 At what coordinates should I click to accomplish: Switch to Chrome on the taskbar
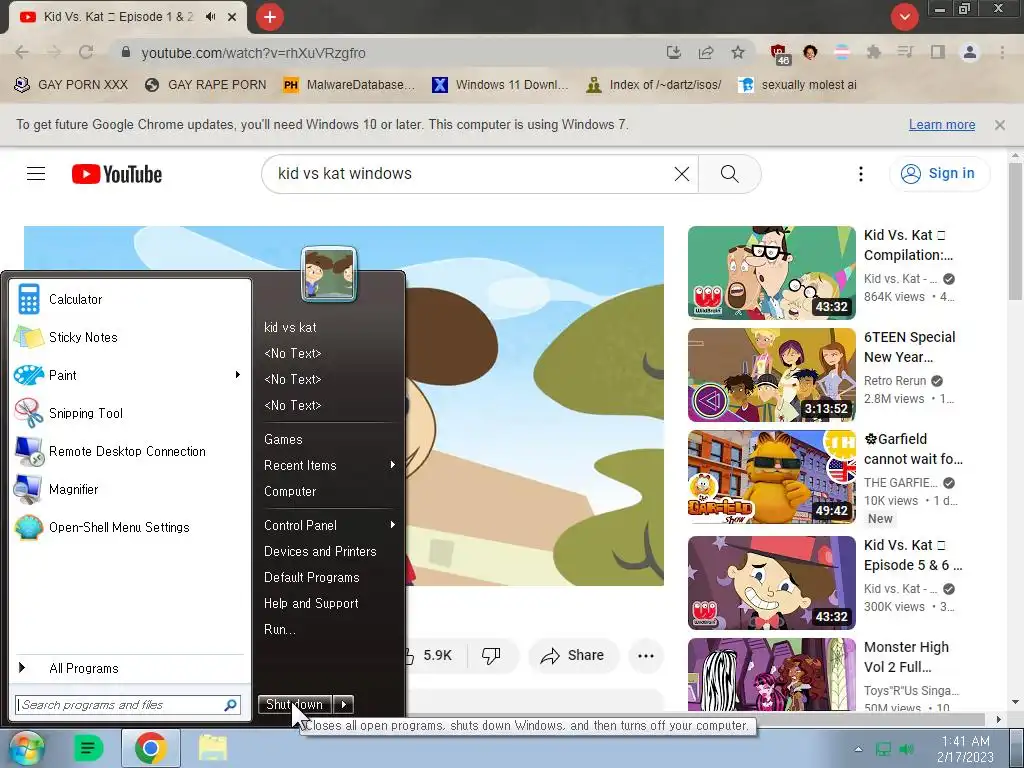(150, 748)
